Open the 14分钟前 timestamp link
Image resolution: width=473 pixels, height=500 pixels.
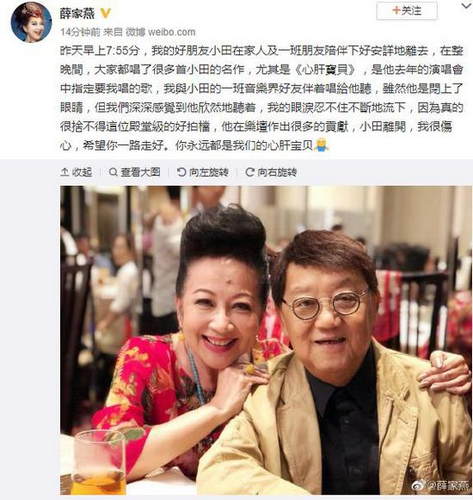point(80,32)
